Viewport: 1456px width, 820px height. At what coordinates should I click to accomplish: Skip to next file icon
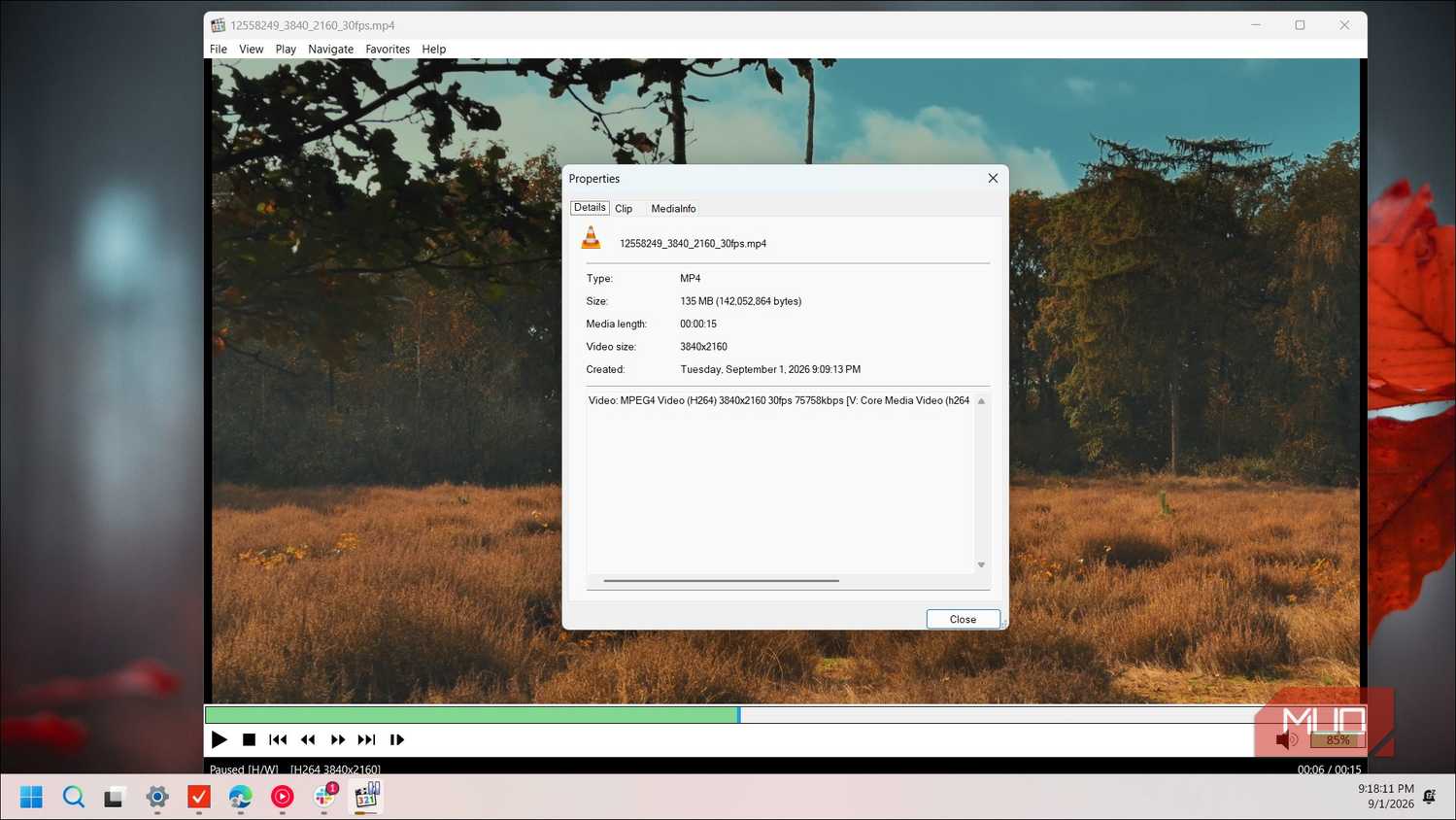(x=366, y=739)
